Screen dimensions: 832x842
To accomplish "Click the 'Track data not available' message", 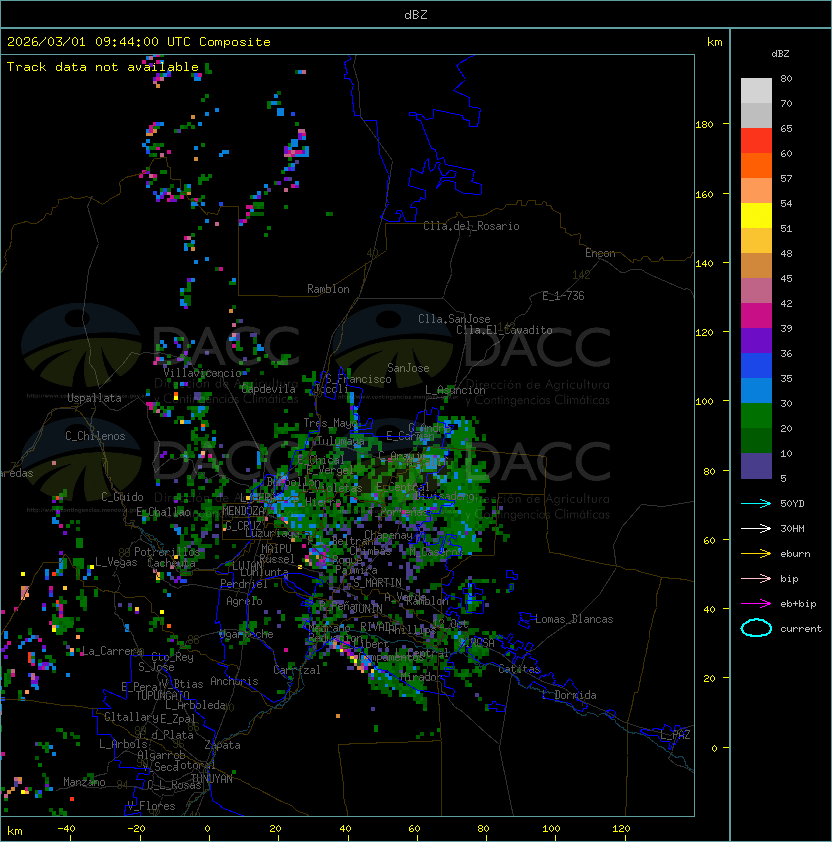I will pyautogui.click(x=103, y=67).
